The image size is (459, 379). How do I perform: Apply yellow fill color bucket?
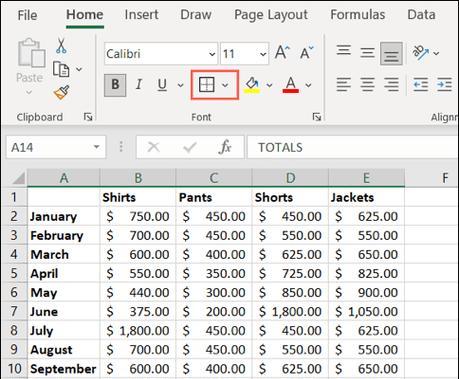[x=252, y=85]
